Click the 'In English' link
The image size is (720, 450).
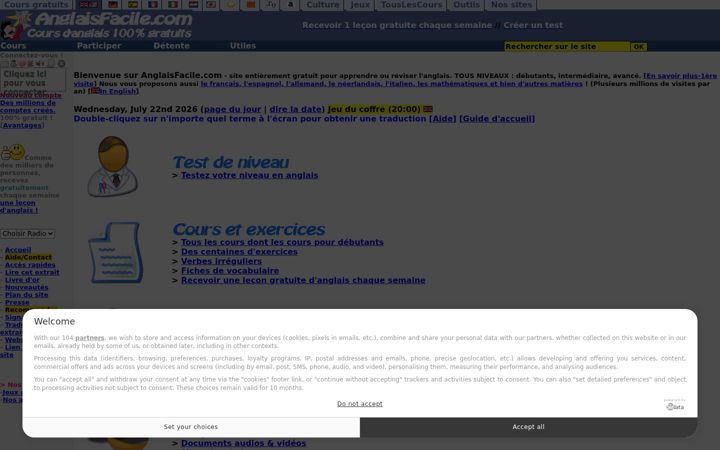tap(118, 91)
